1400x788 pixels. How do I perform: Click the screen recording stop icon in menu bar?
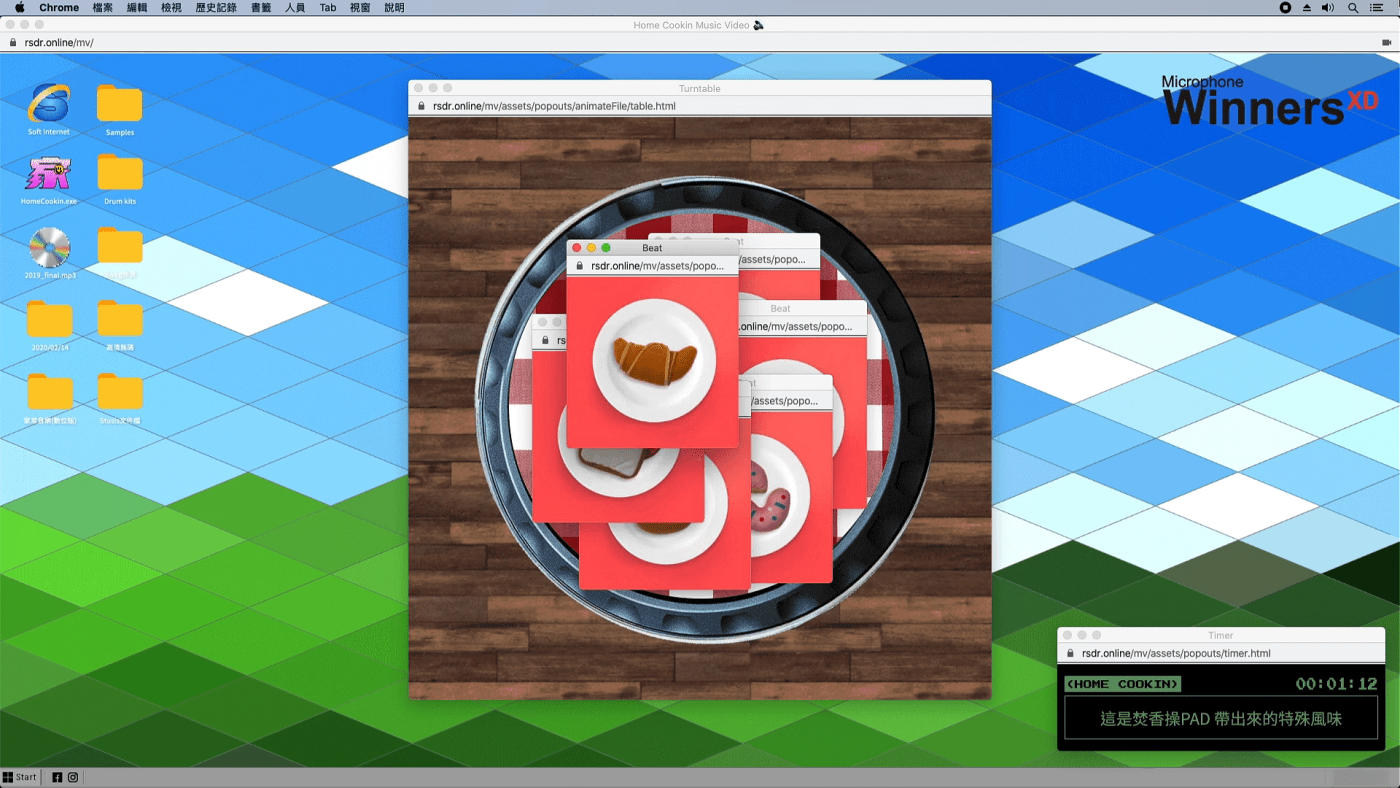click(x=1285, y=7)
